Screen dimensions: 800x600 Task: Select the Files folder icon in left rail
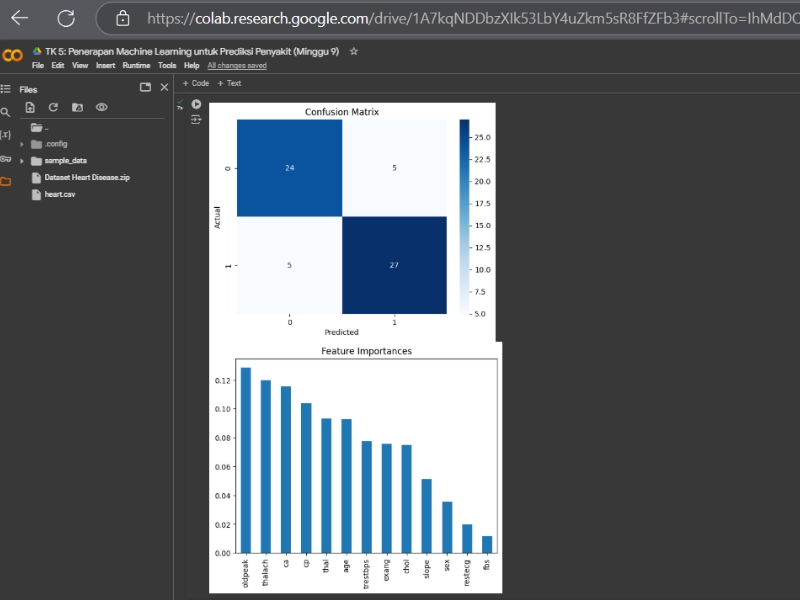tap(6, 182)
